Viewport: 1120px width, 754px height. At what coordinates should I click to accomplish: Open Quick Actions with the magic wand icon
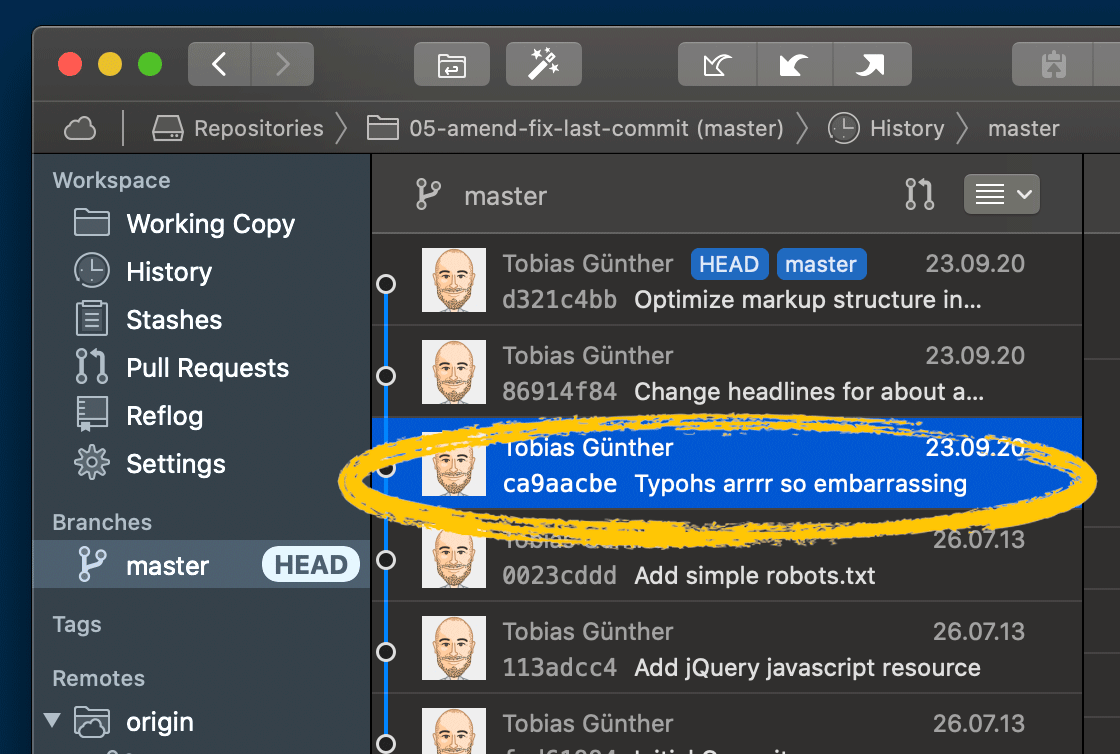(x=543, y=63)
